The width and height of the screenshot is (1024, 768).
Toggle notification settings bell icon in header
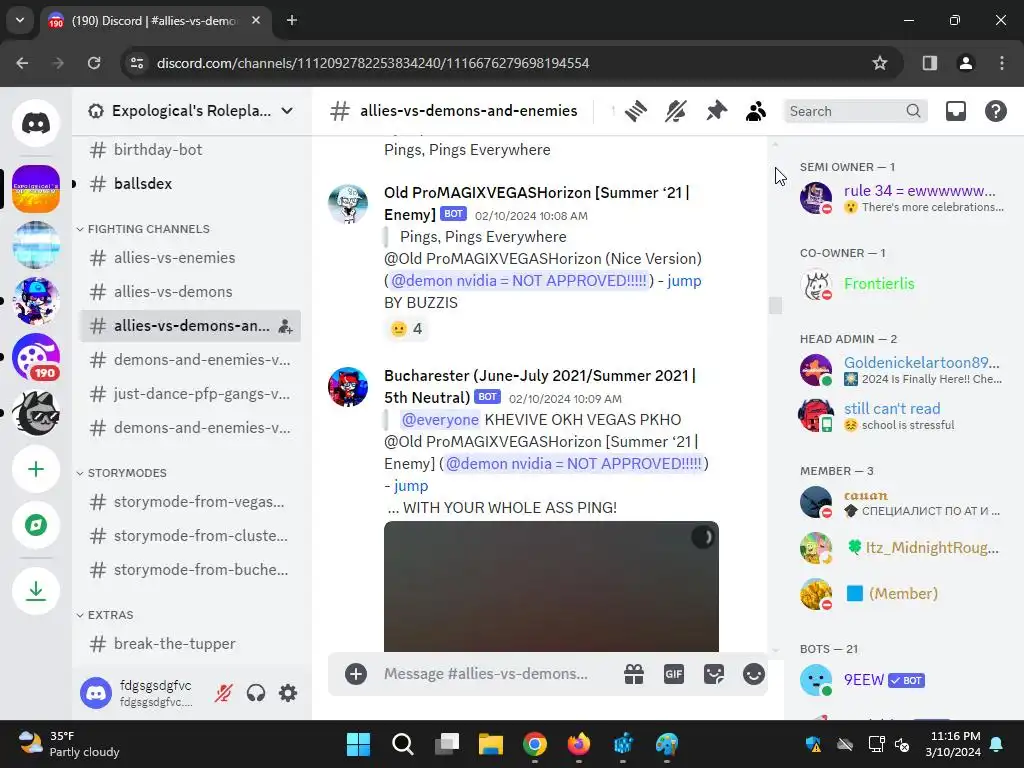(x=675, y=111)
